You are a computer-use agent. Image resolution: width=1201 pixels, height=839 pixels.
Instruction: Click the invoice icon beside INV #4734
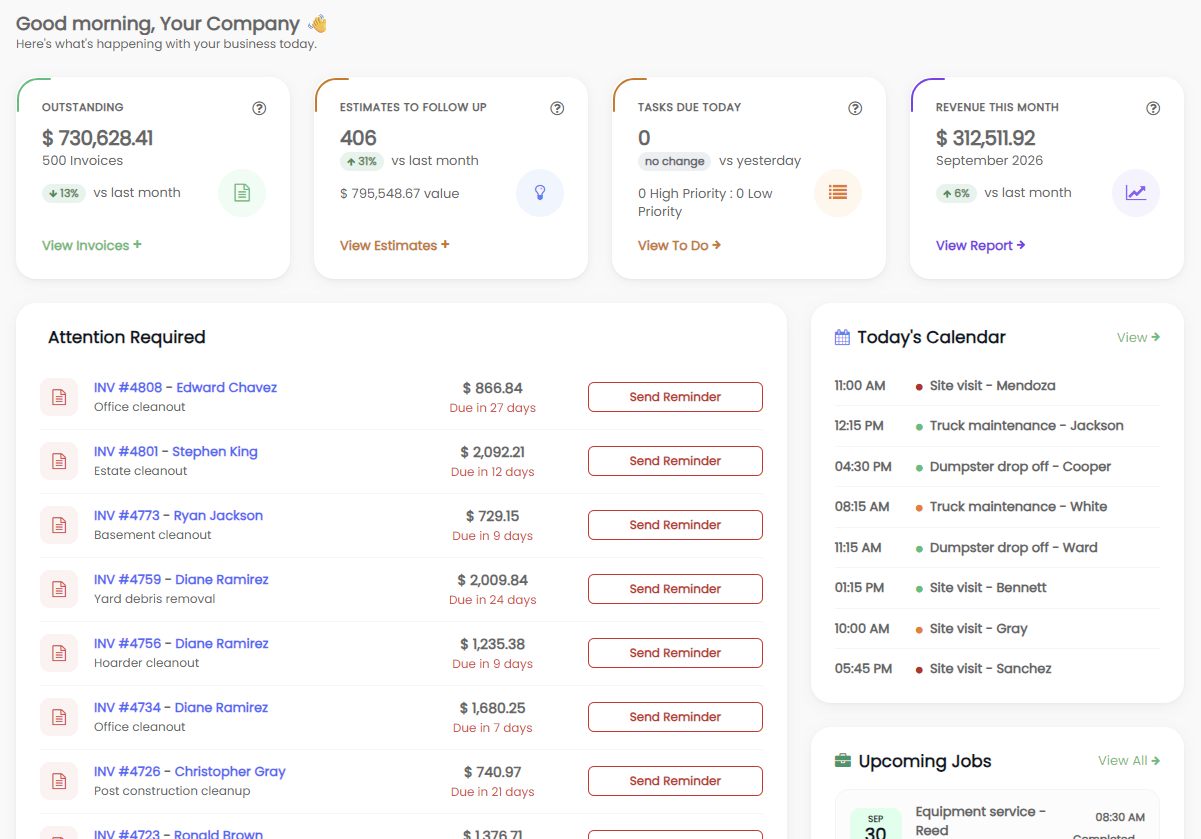59,717
